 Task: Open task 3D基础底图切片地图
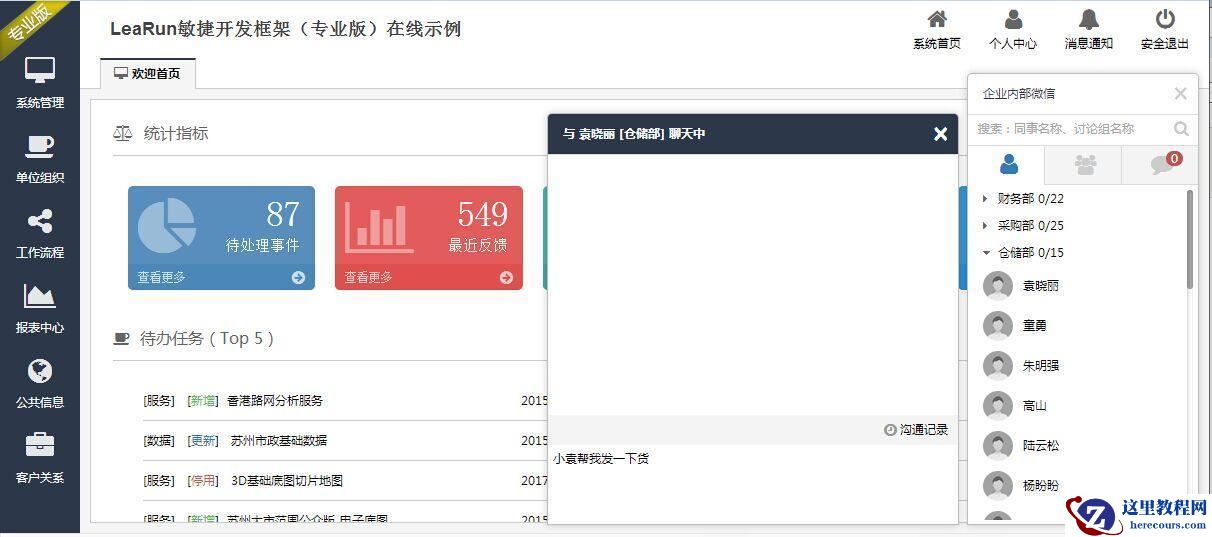click(x=287, y=481)
